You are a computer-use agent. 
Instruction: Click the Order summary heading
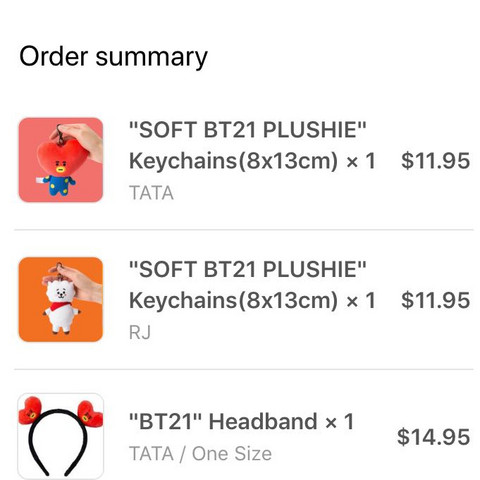[113, 57]
